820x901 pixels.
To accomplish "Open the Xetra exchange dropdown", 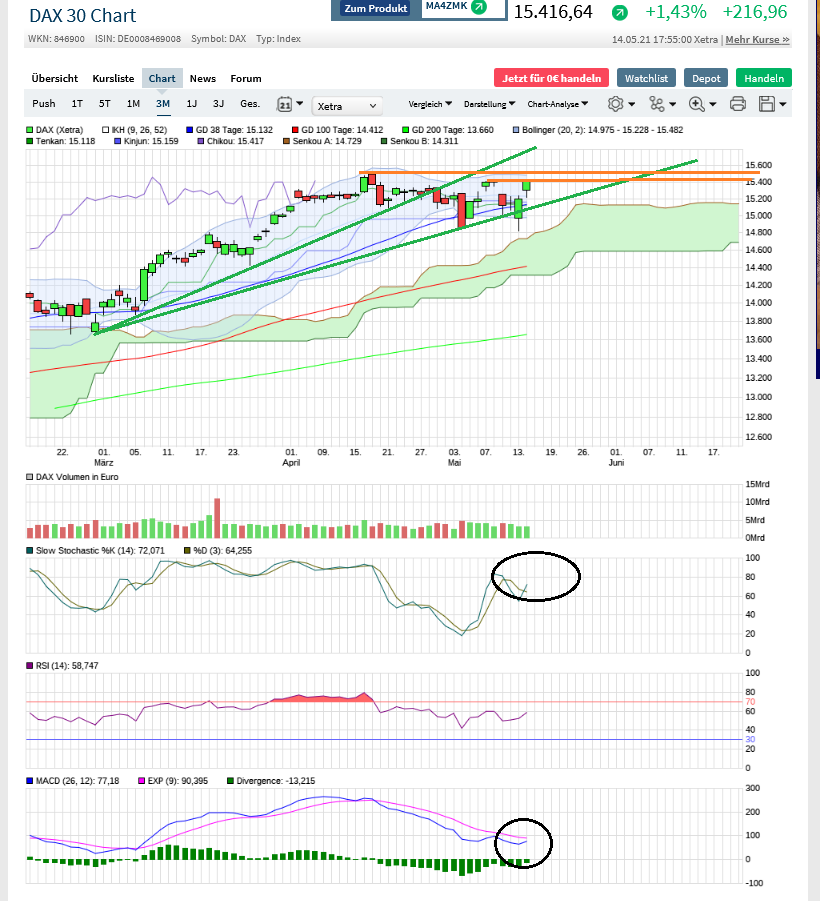I will [x=347, y=105].
